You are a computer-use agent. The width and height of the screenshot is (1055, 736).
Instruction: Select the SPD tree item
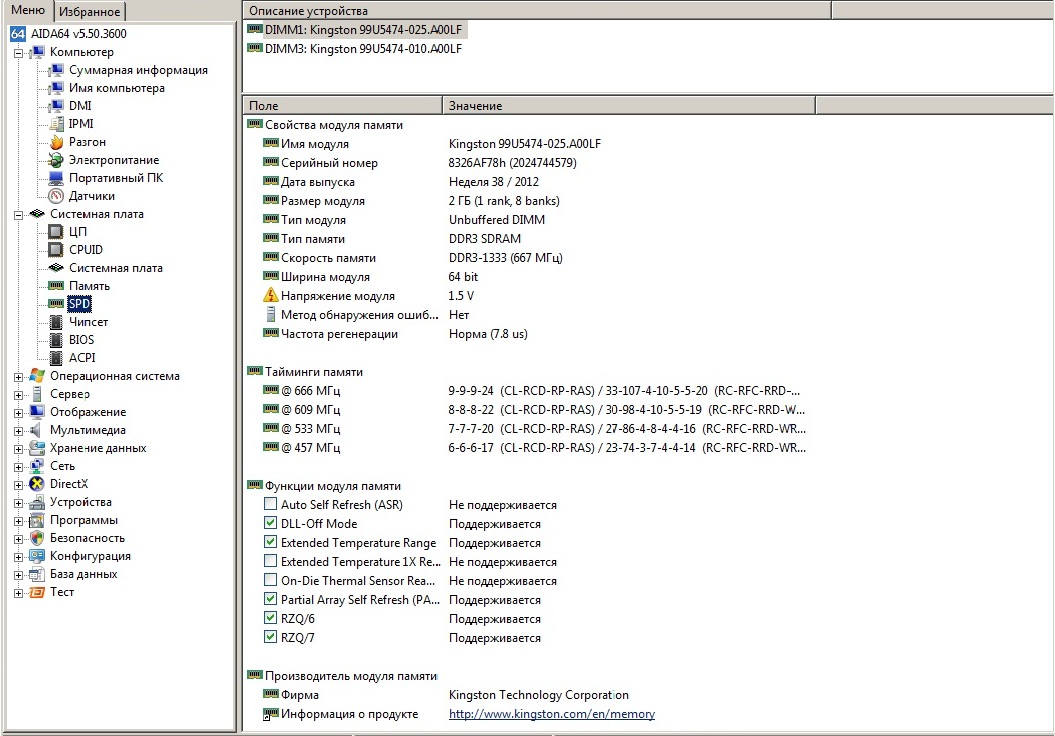coord(79,303)
